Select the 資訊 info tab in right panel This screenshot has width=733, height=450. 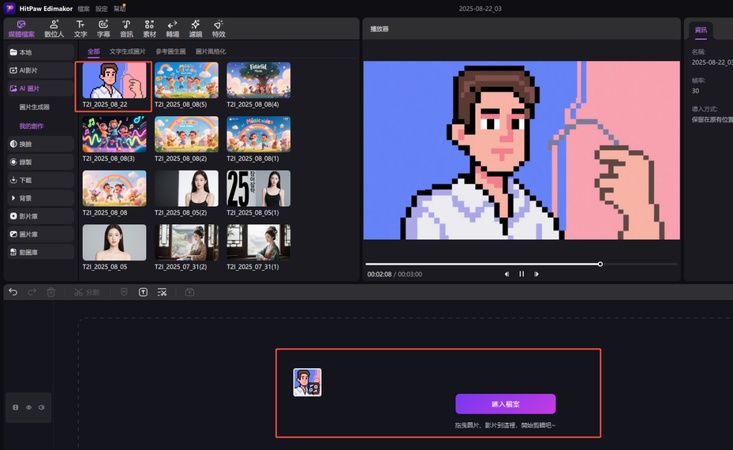[701, 30]
